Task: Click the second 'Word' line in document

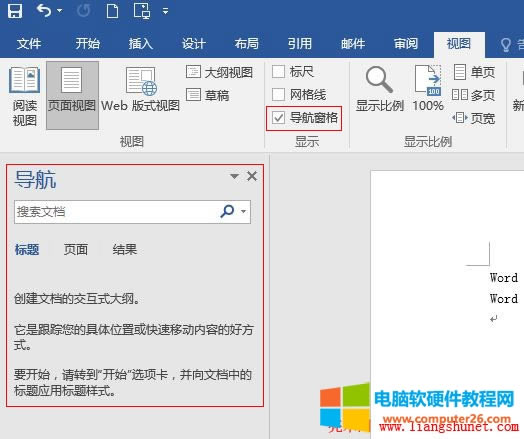Action: [x=504, y=298]
